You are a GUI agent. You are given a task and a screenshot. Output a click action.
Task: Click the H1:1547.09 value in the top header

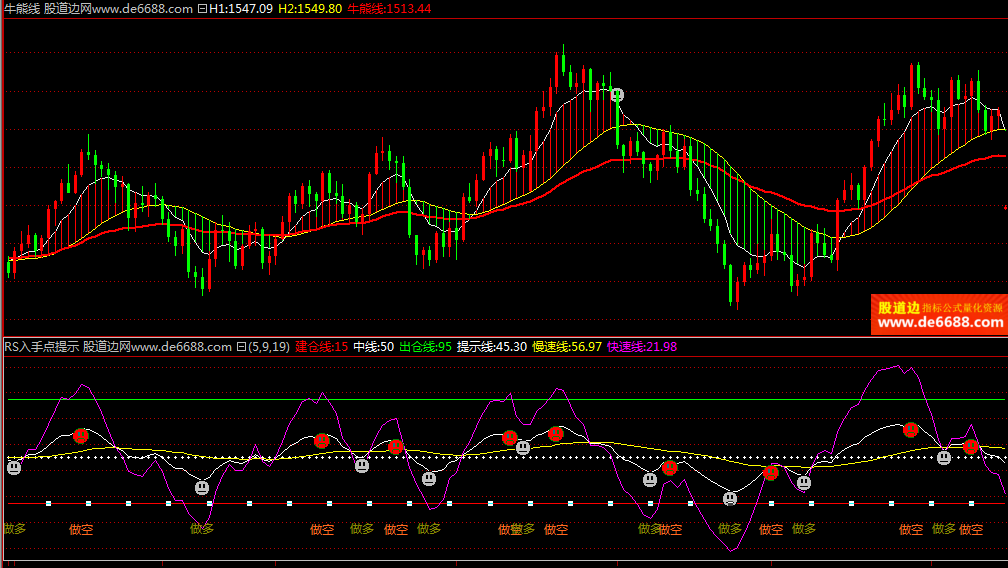click(x=241, y=8)
